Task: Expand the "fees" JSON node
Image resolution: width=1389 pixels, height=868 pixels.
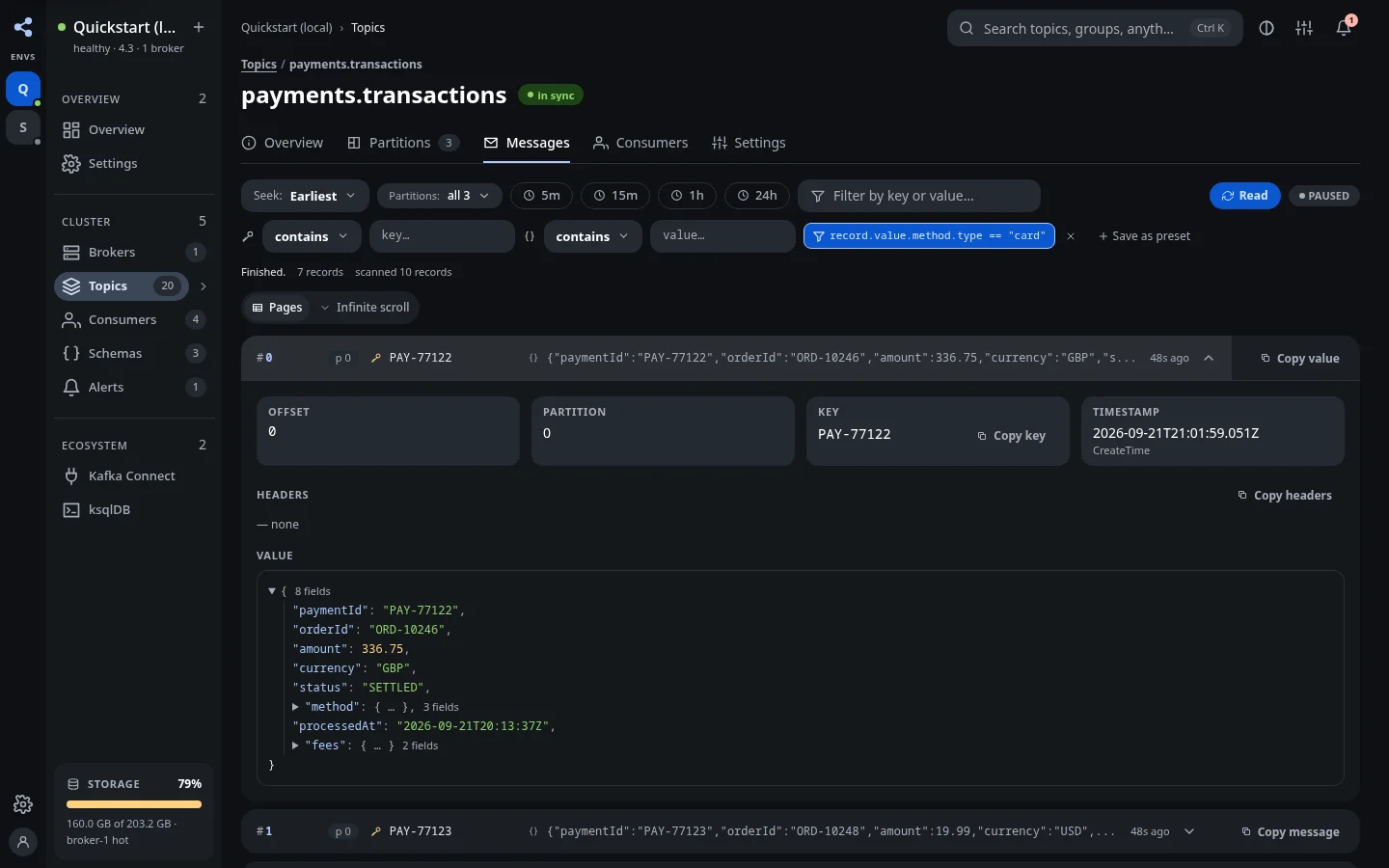Action: tap(295, 746)
